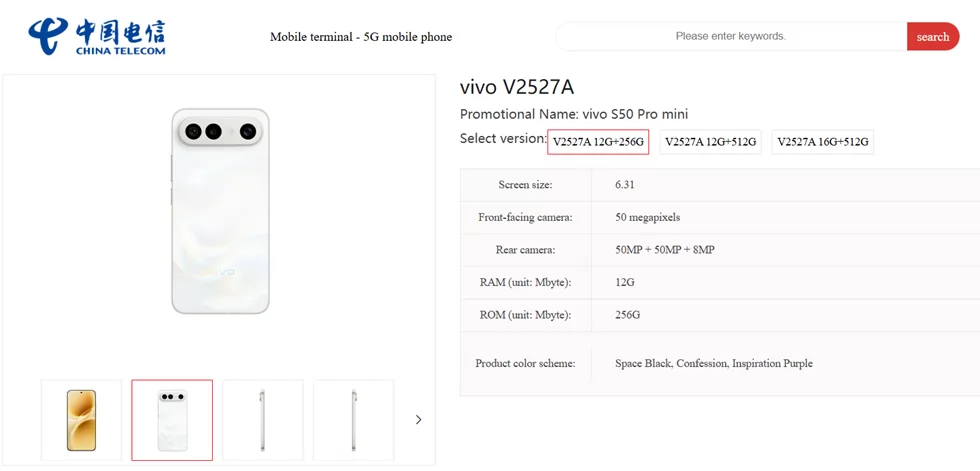Click the Product color scheme value text
Image resolution: width=980 pixels, height=471 pixels.
pyautogui.click(x=714, y=364)
